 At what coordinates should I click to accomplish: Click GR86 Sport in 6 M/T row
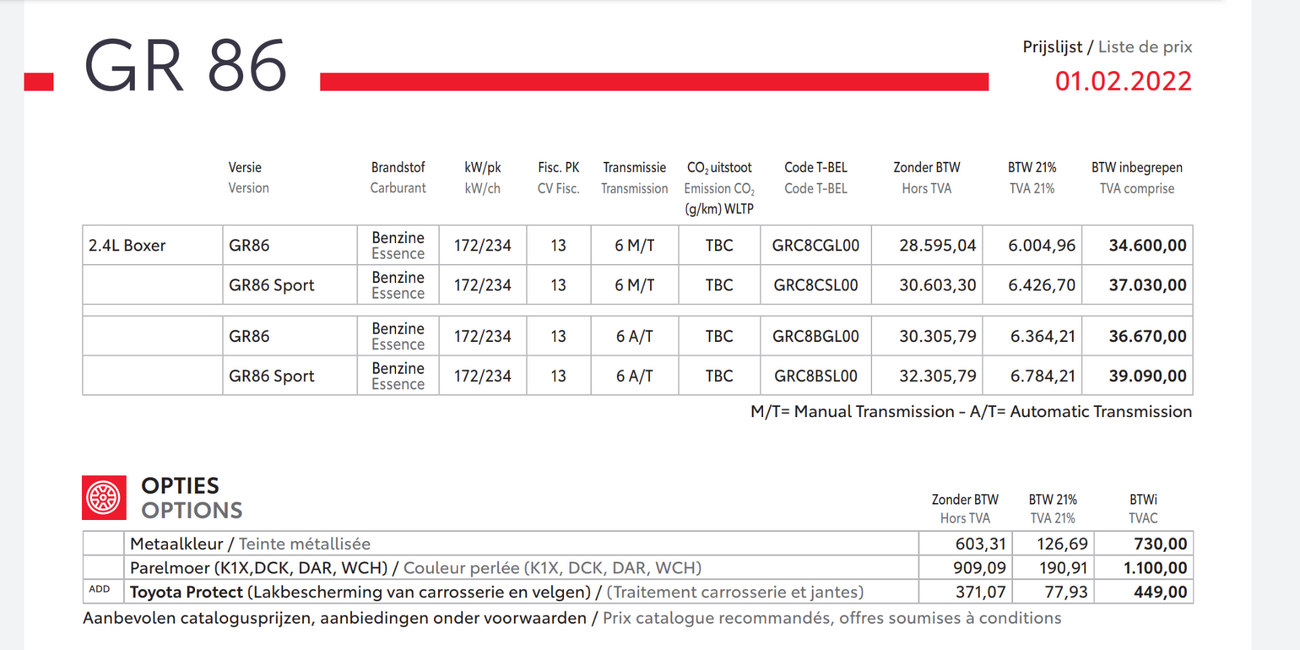tap(271, 285)
